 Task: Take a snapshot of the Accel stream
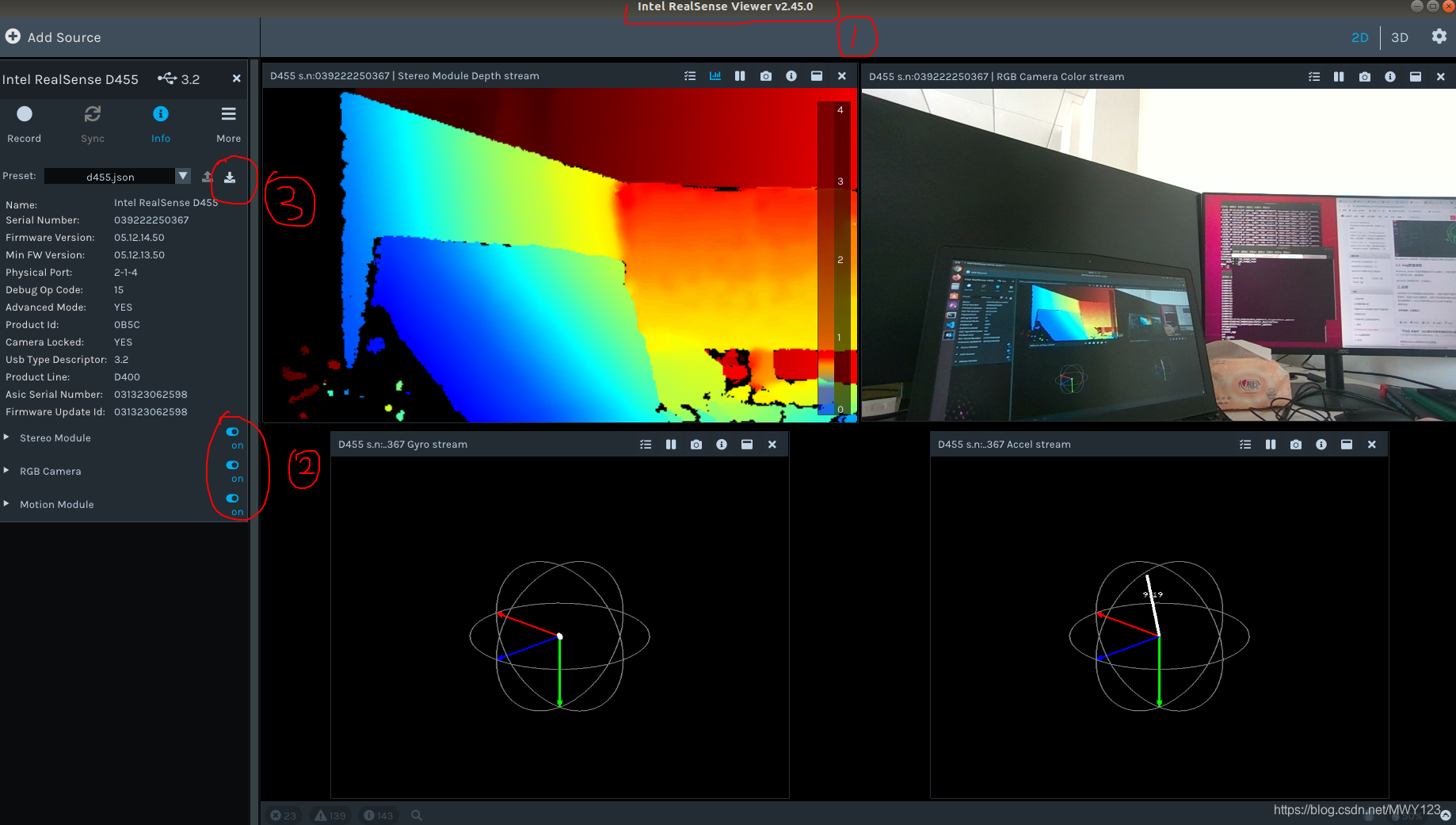click(x=1296, y=445)
